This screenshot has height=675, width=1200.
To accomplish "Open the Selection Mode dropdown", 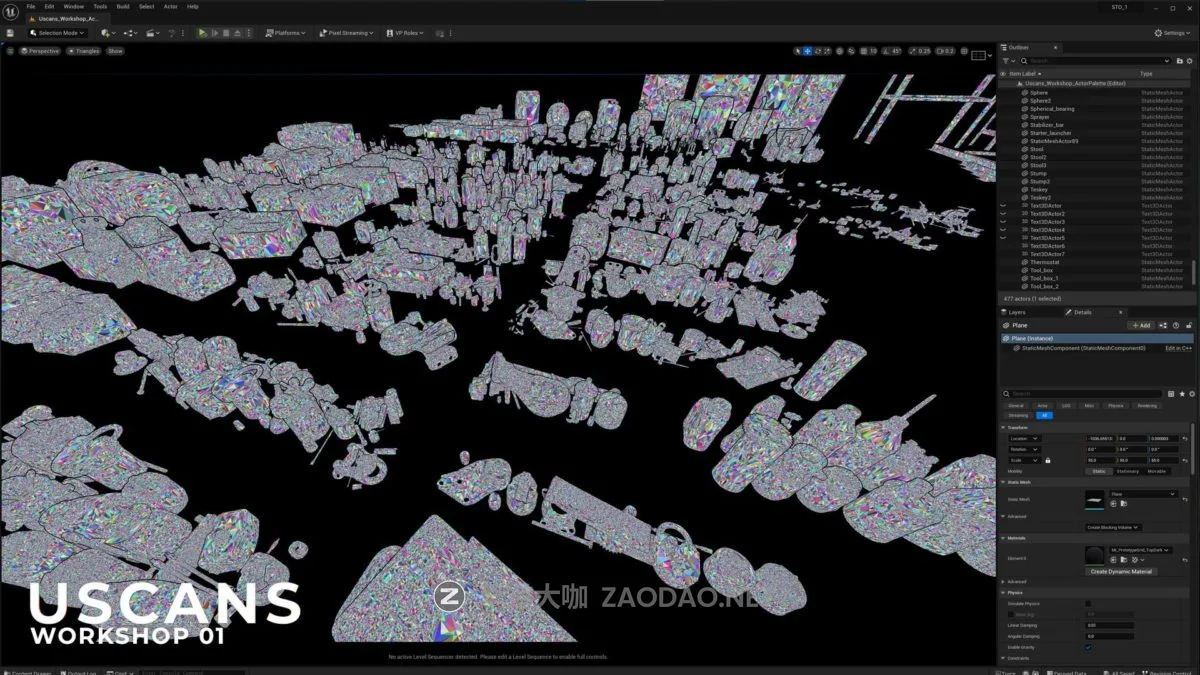I will tap(57, 33).
